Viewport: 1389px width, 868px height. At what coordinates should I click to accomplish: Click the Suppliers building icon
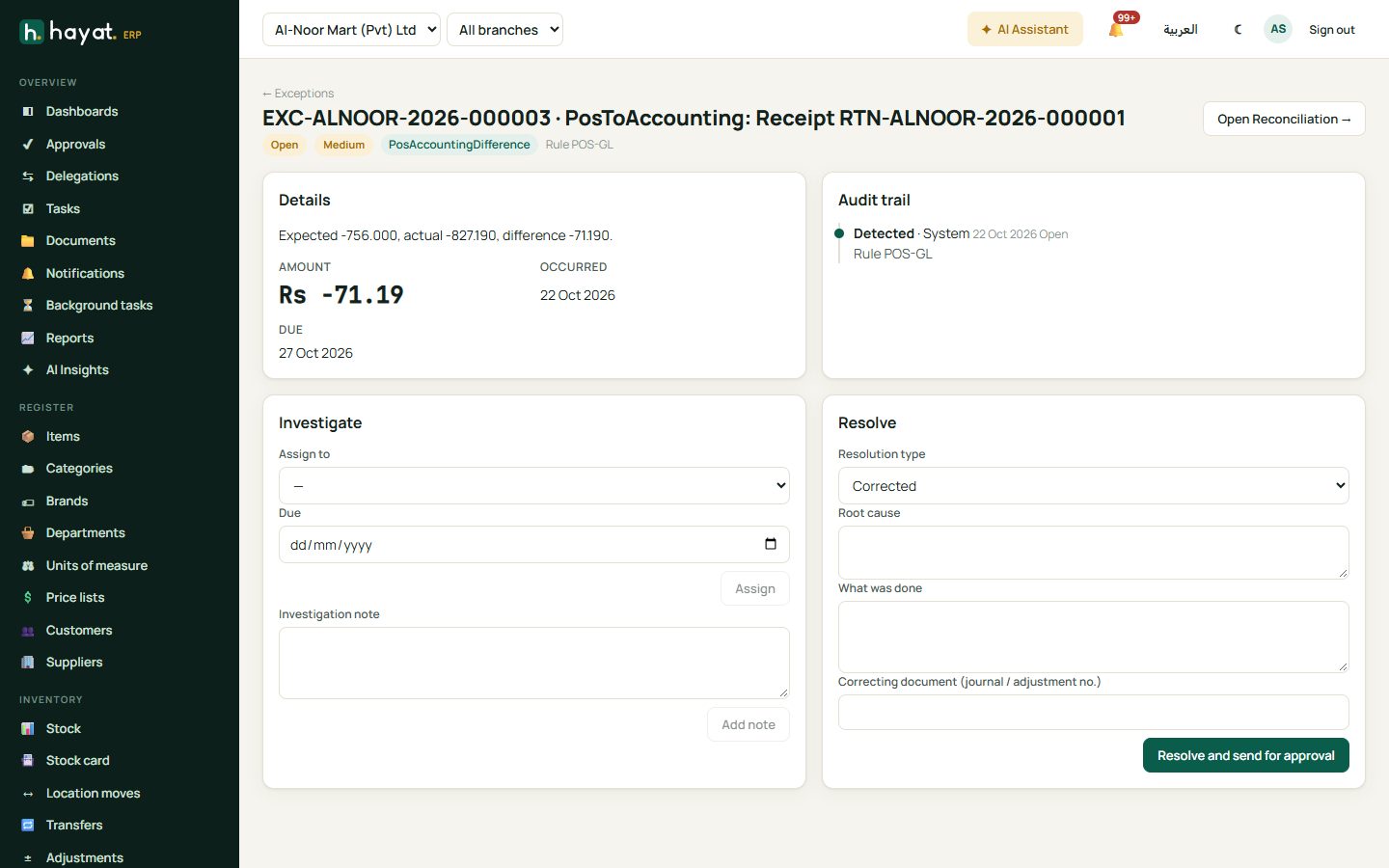tap(28, 663)
